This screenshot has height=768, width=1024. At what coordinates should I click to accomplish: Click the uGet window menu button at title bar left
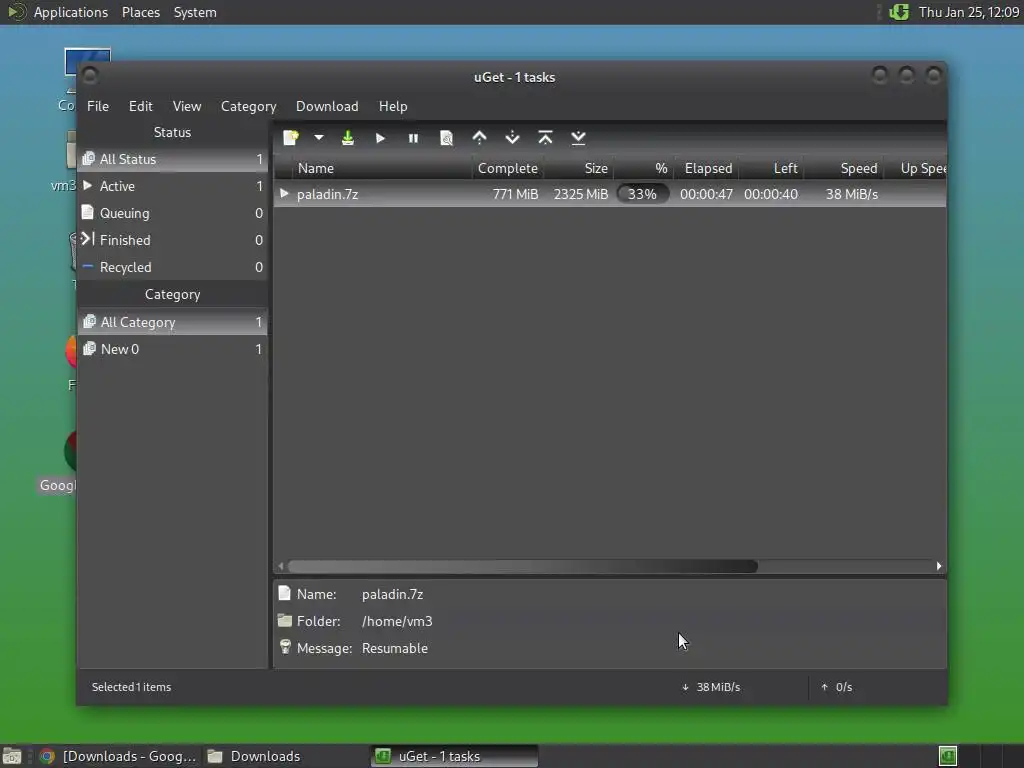[x=90, y=76]
